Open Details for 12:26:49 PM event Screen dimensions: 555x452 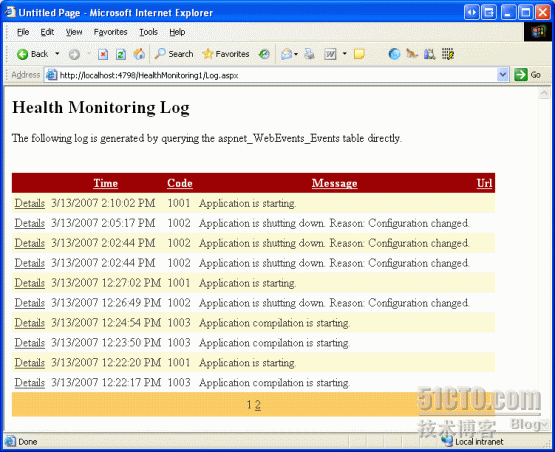(30, 303)
